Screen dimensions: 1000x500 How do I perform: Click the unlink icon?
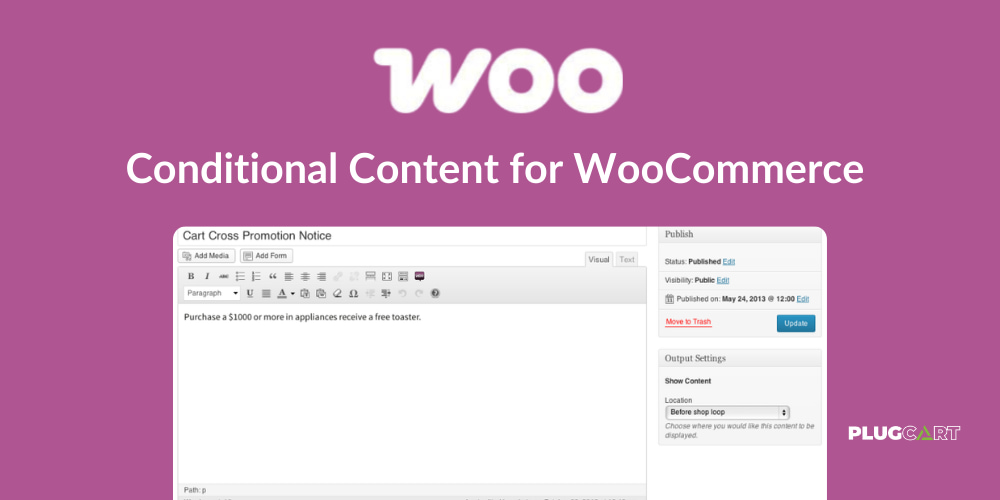(x=355, y=276)
